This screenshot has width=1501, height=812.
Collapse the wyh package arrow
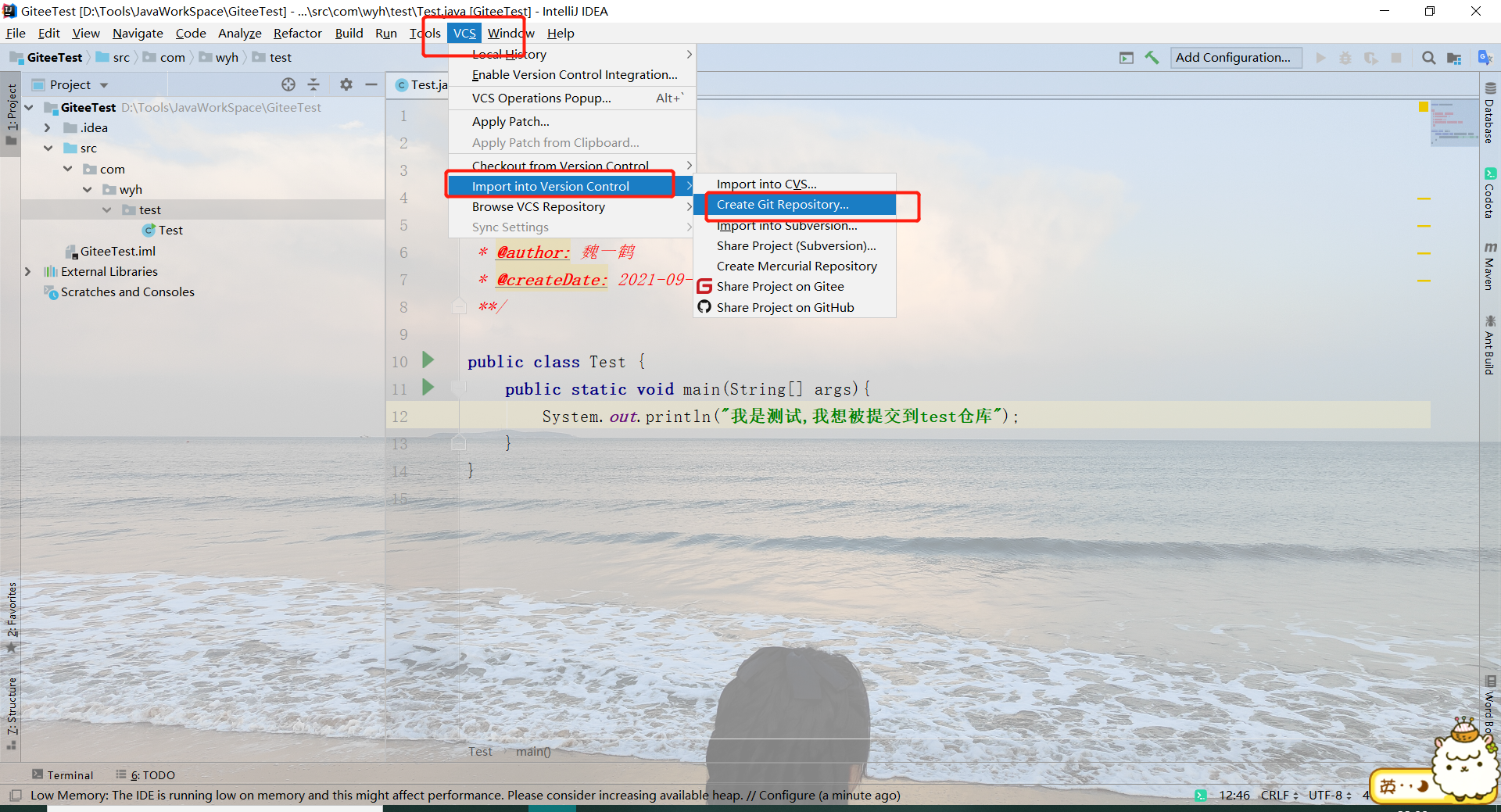point(88,189)
